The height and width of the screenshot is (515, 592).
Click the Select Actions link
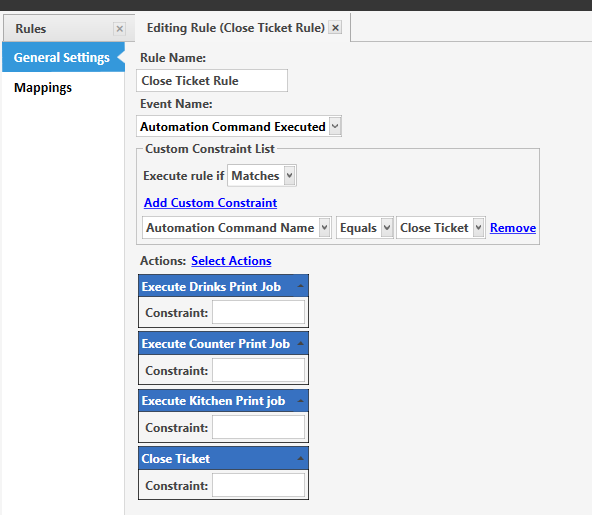(x=231, y=261)
